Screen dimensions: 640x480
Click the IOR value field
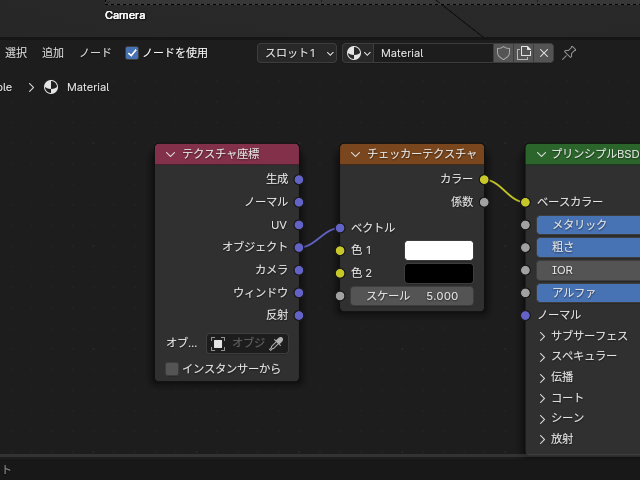click(588, 270)
